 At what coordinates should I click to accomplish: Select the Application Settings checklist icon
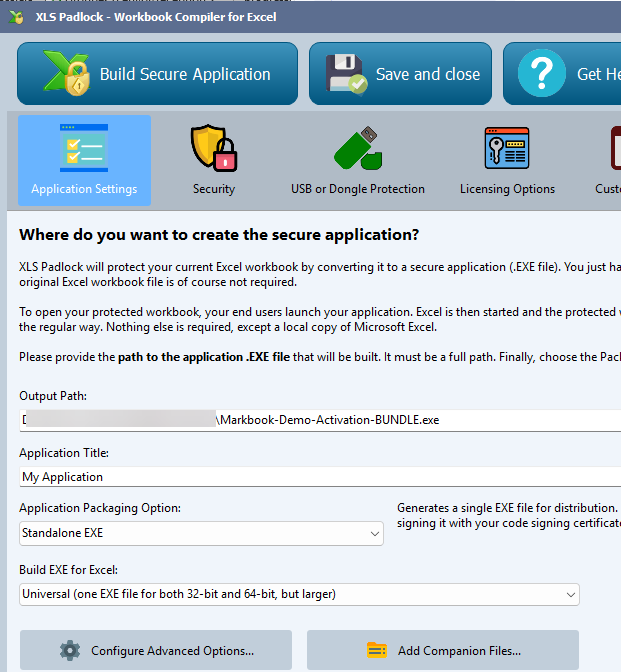point(84,149)
